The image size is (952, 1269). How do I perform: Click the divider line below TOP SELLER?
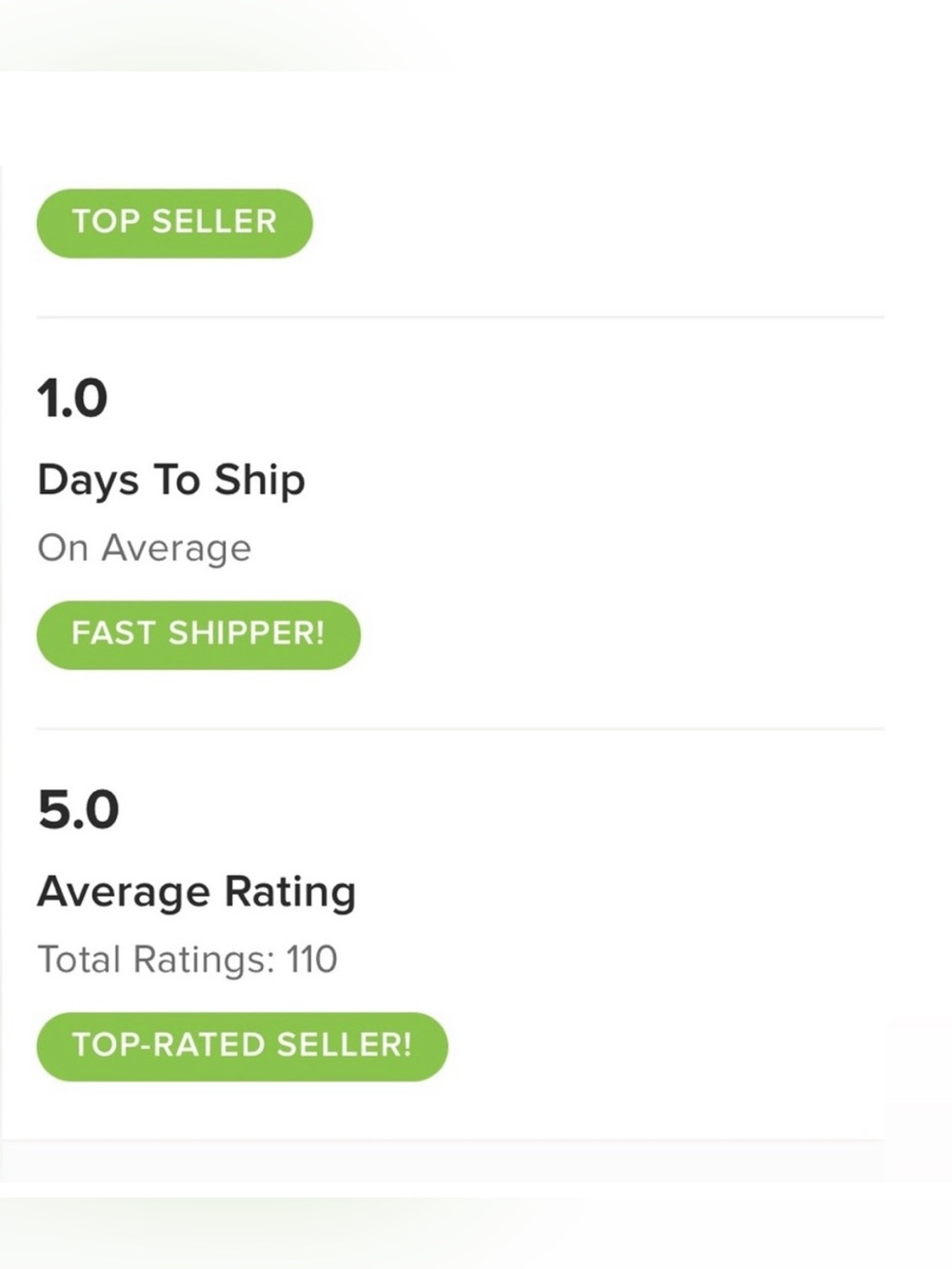(460, 316)
